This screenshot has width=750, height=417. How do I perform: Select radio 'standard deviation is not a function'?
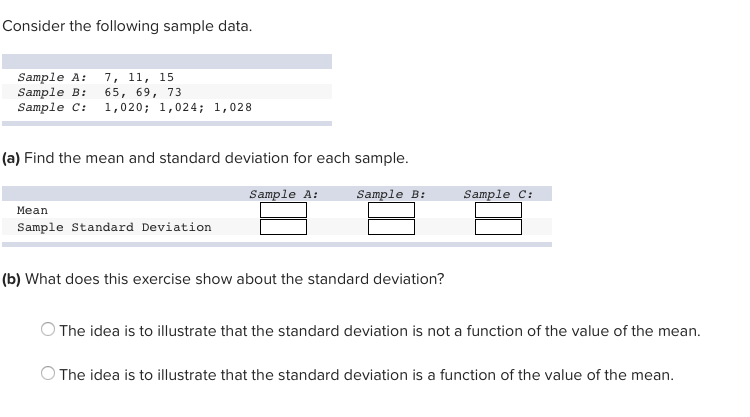(48, 330)
